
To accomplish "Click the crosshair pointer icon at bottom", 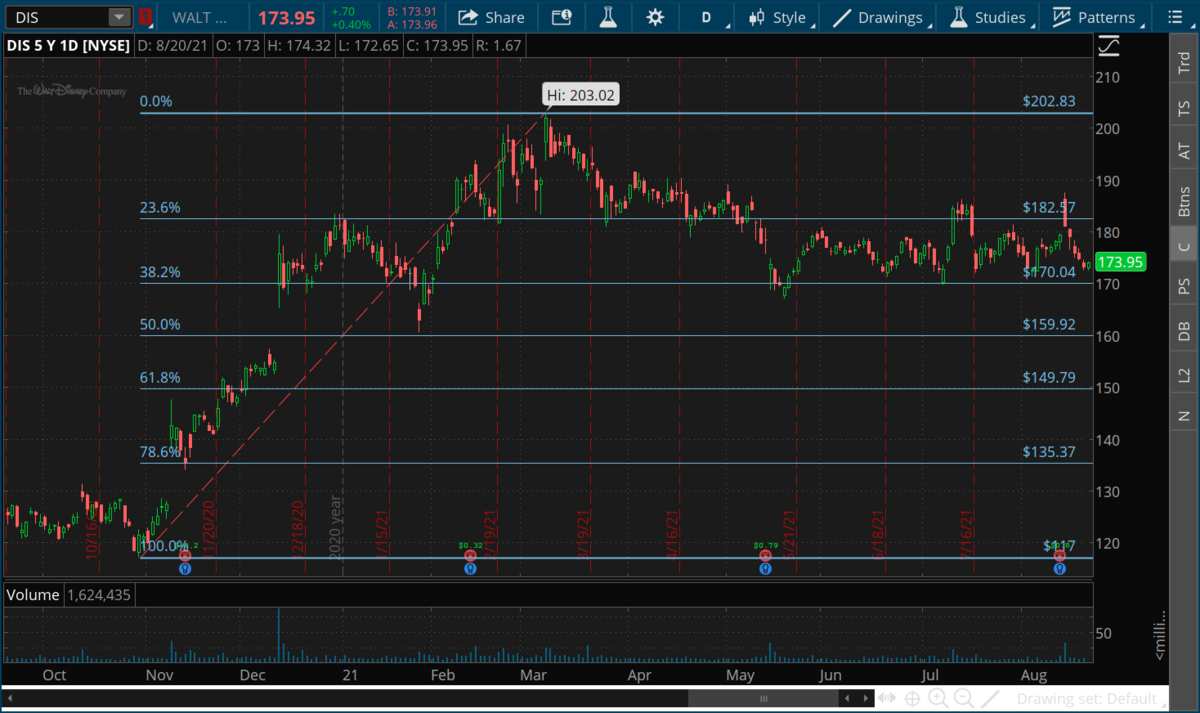I will [914, 698].
